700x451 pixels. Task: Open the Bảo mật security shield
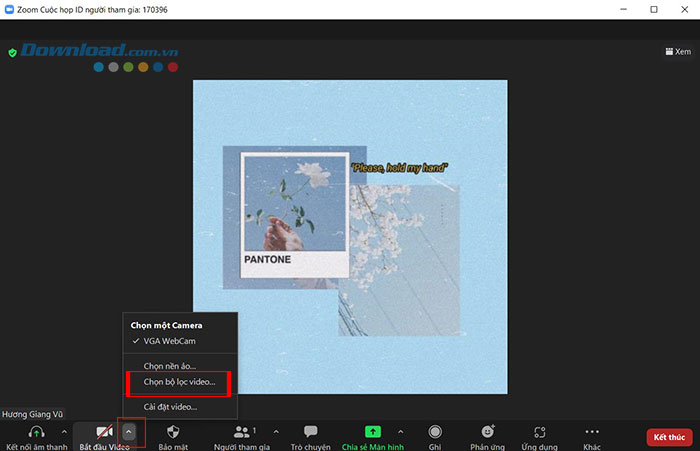click(172, 432)
